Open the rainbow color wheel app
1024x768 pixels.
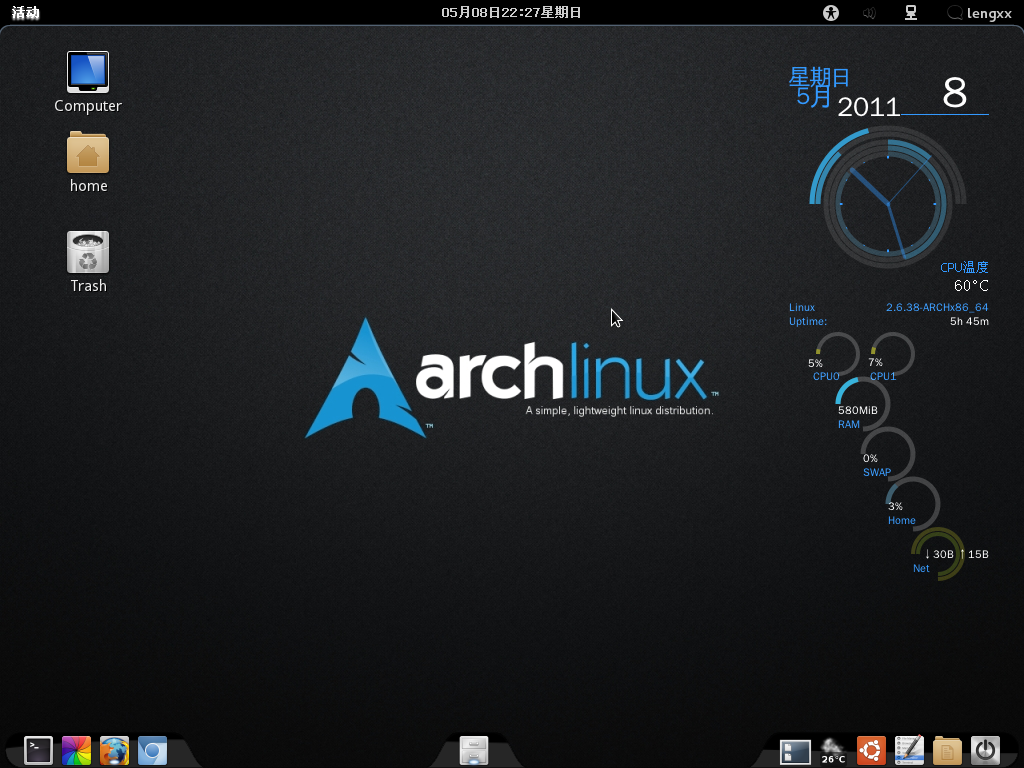click(76, 750)
